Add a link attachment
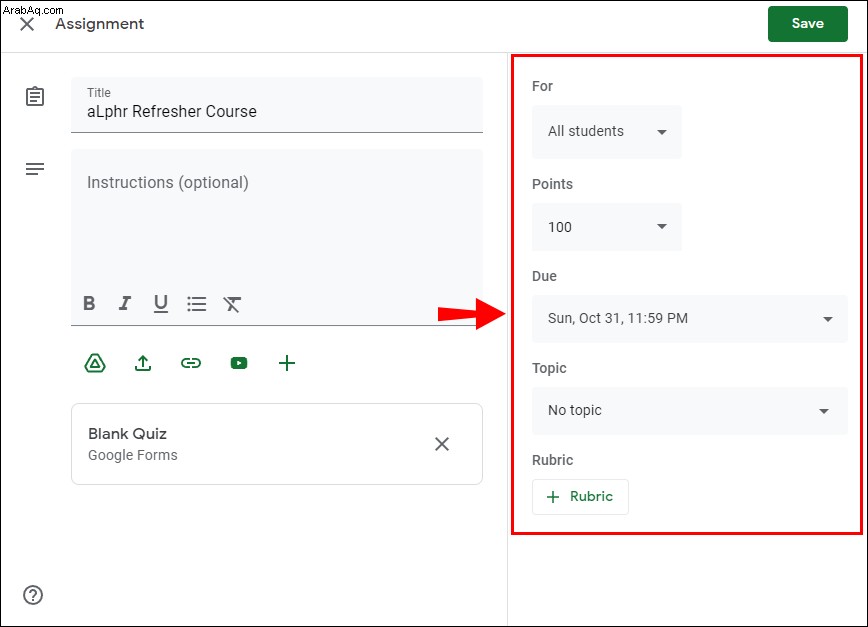The image size is (868, 627). pos(191,363)
